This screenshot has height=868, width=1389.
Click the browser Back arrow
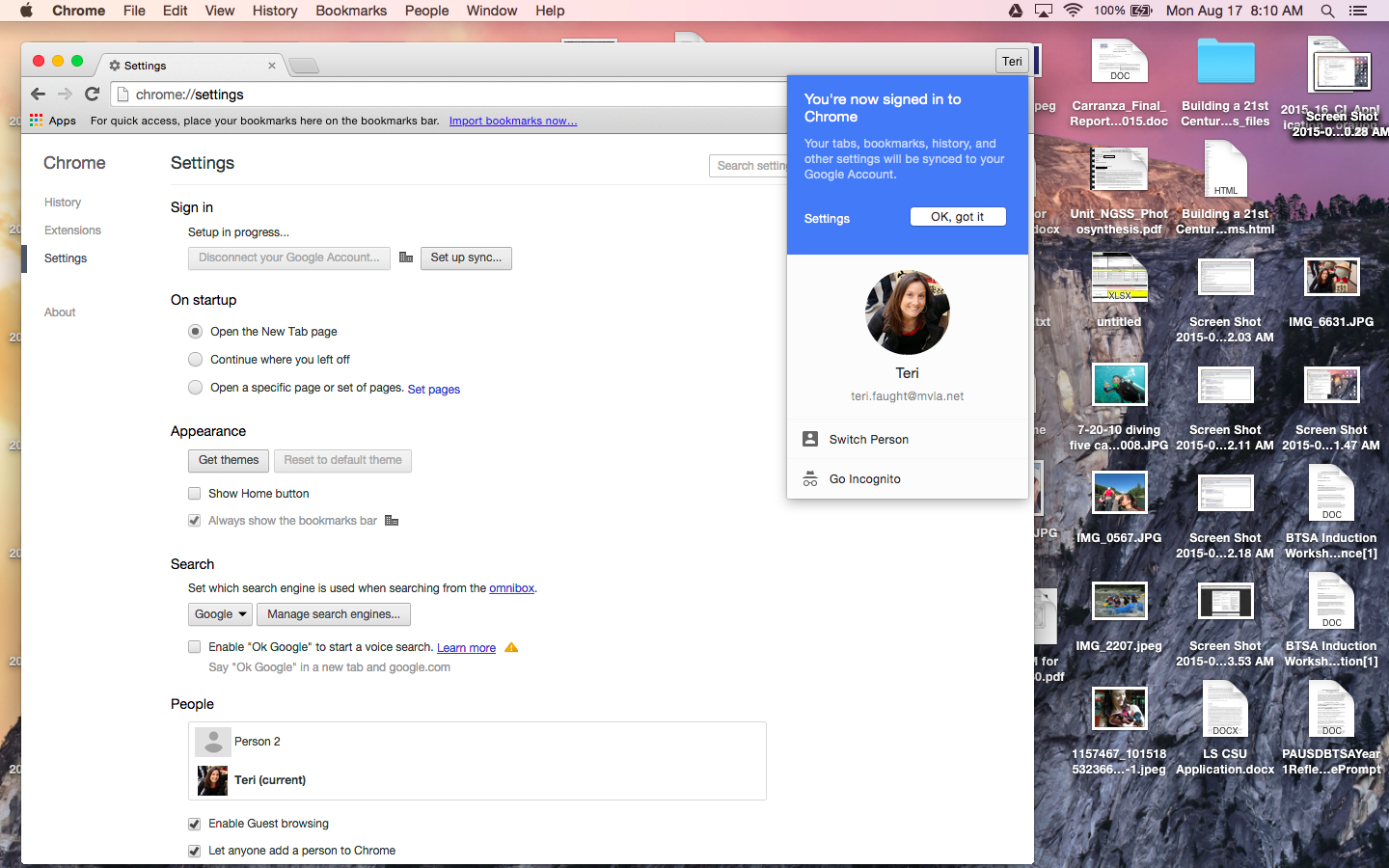(38, 94)
